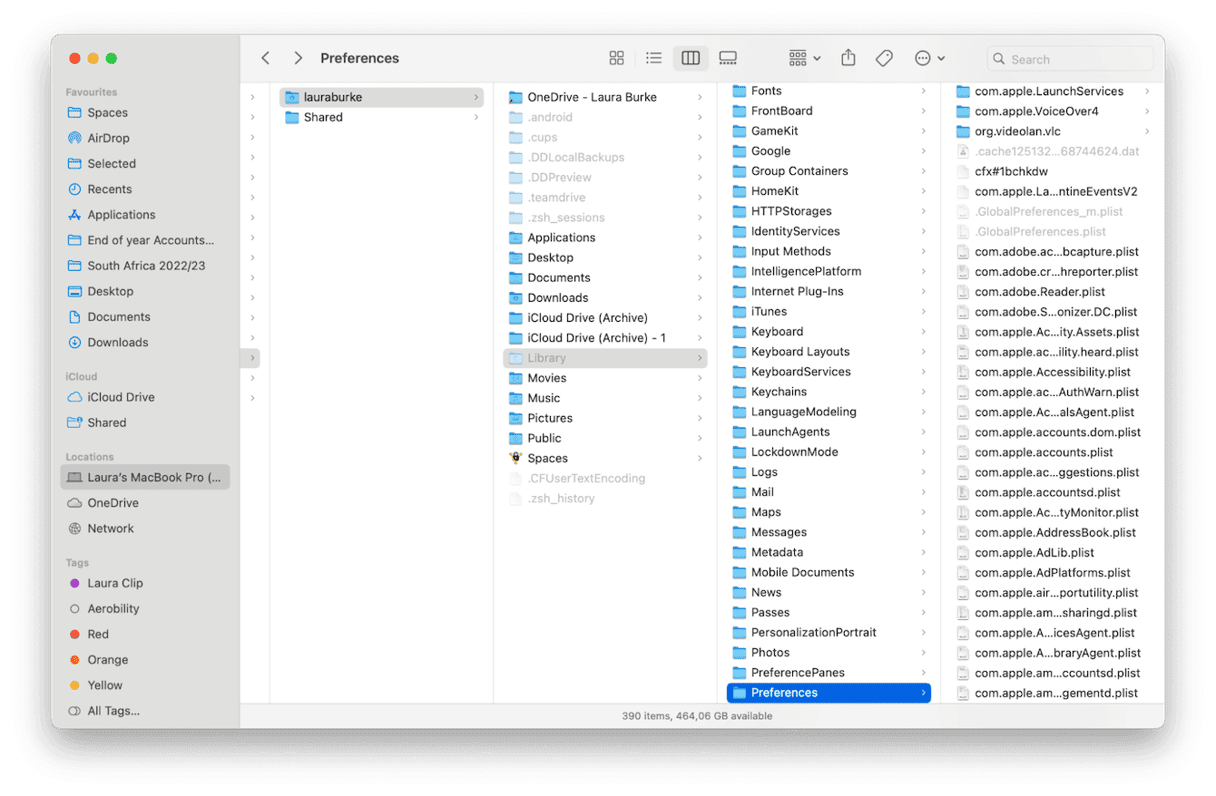
Task: Open the grouping options dropdown
Action: 801,58
